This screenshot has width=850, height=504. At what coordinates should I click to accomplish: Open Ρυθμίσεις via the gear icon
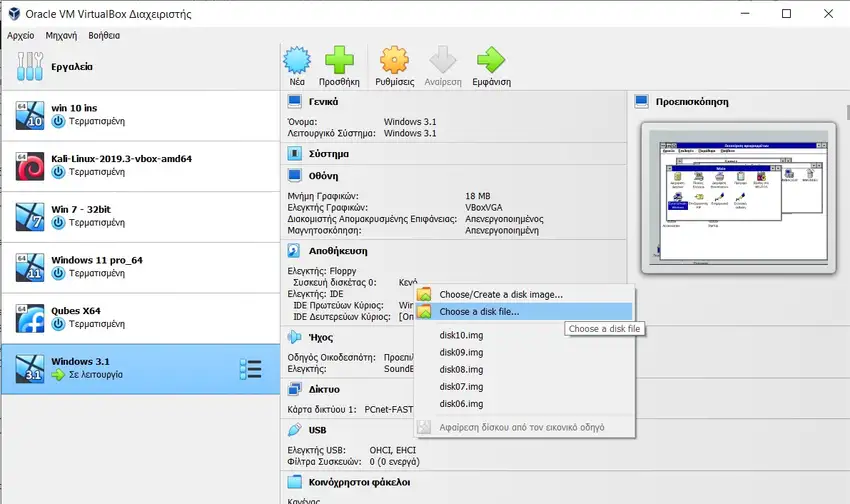point(394,60)
